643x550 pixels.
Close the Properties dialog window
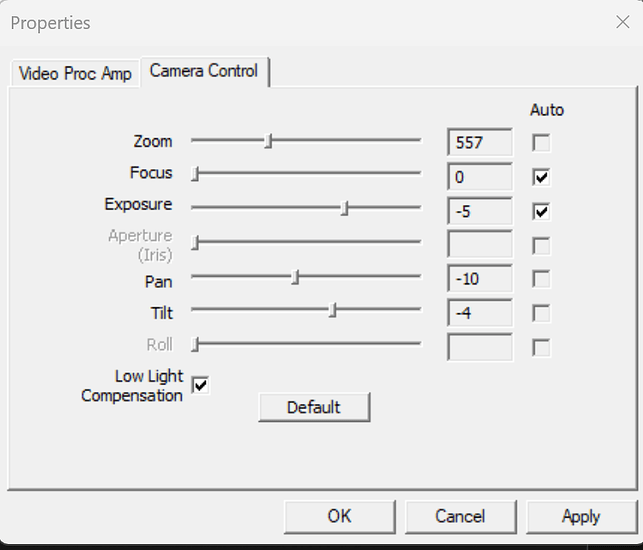[x=622, y=22]
